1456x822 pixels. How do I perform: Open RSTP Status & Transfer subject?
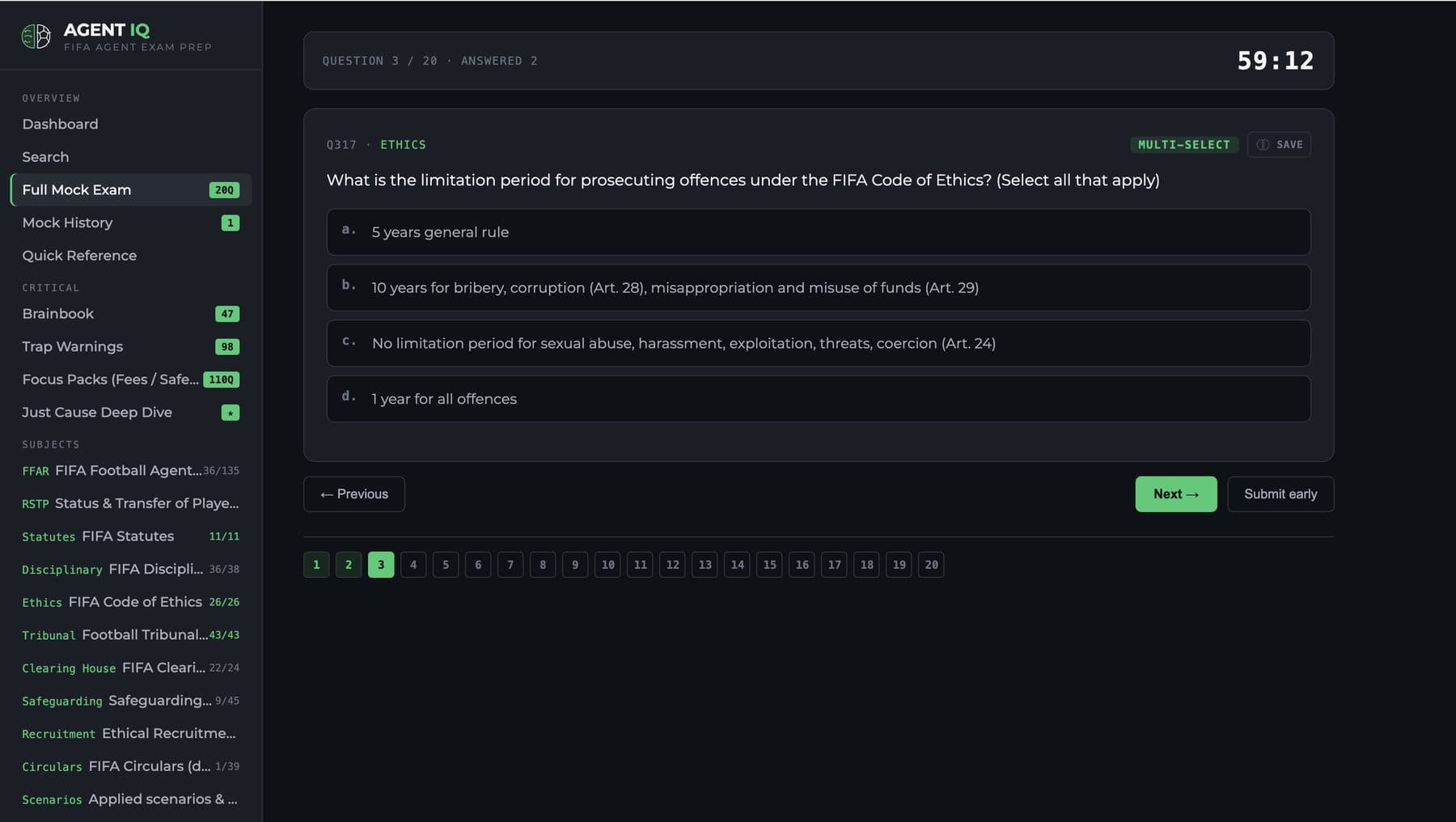(131, 503)
